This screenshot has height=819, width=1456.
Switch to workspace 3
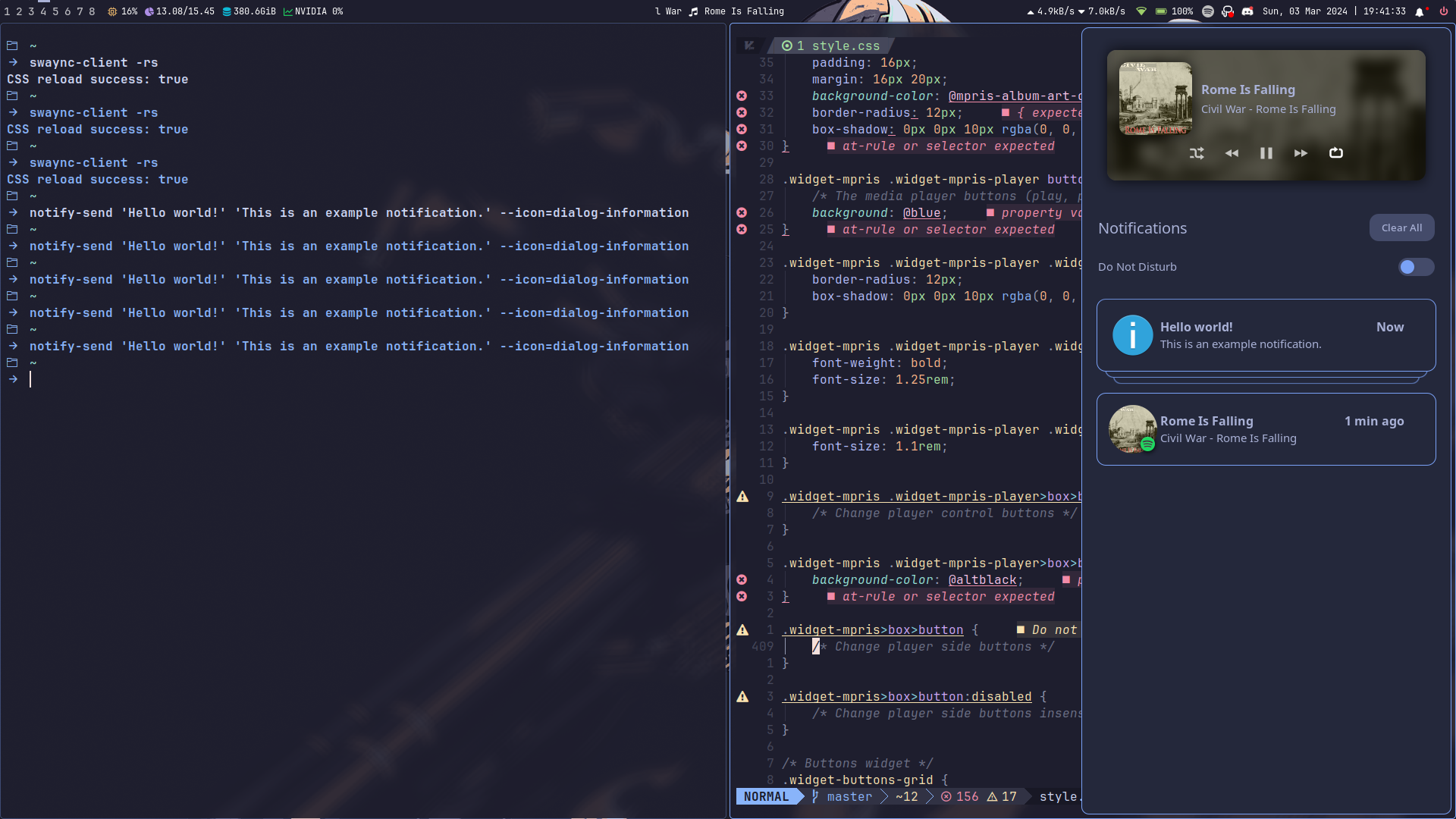click(31, 11)
